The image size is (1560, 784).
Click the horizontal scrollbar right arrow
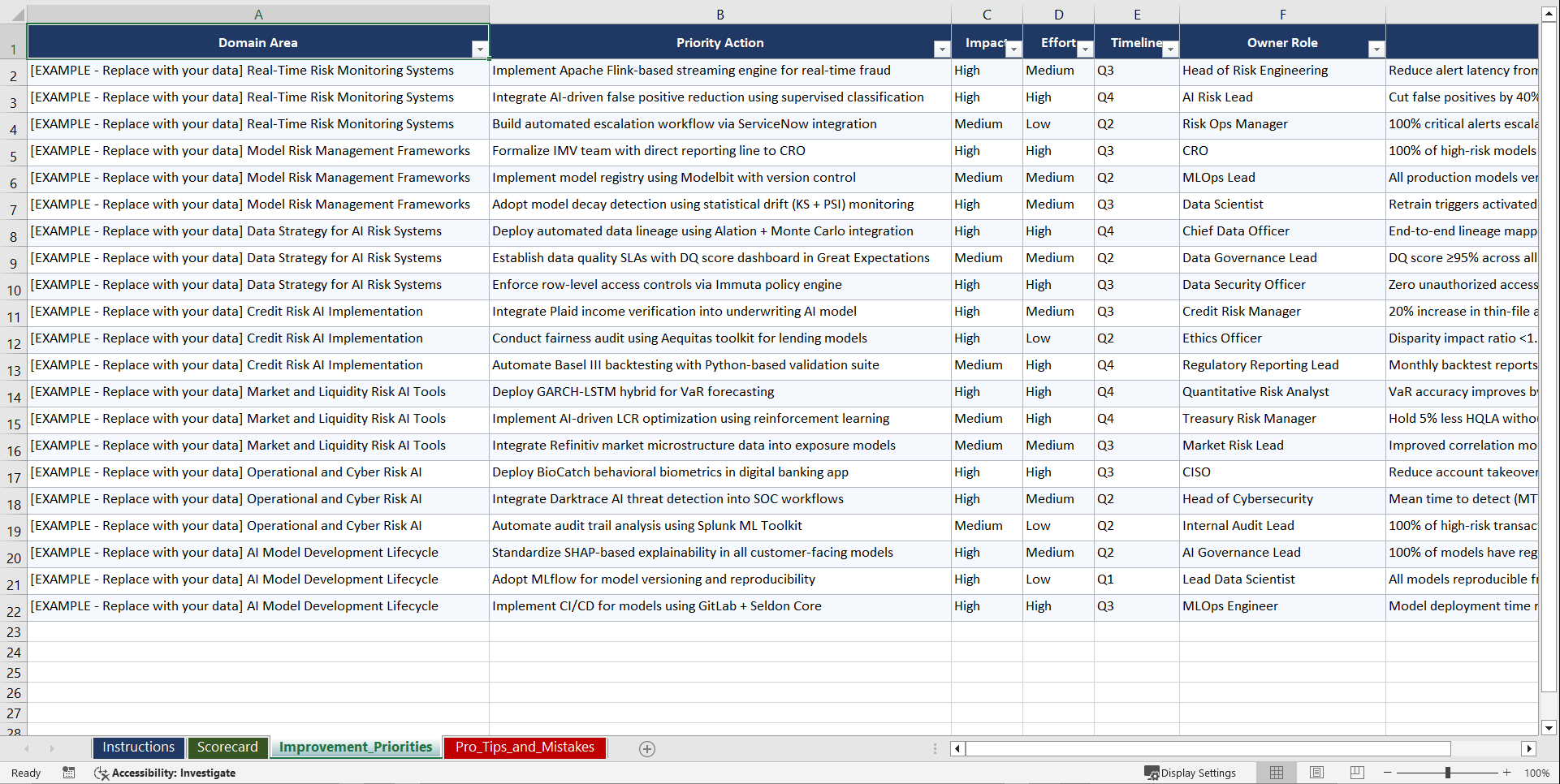click(1530, 748)
